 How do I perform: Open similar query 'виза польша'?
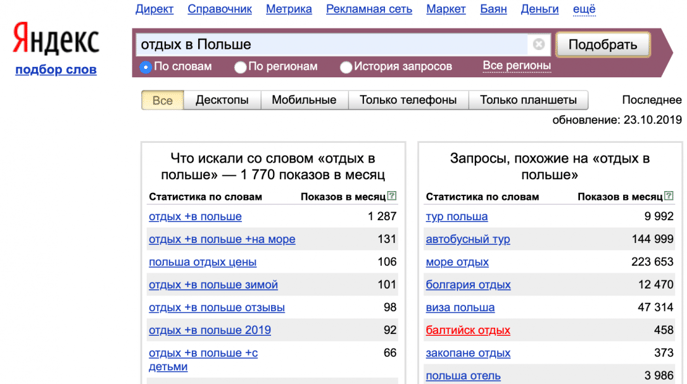[460, 308]
